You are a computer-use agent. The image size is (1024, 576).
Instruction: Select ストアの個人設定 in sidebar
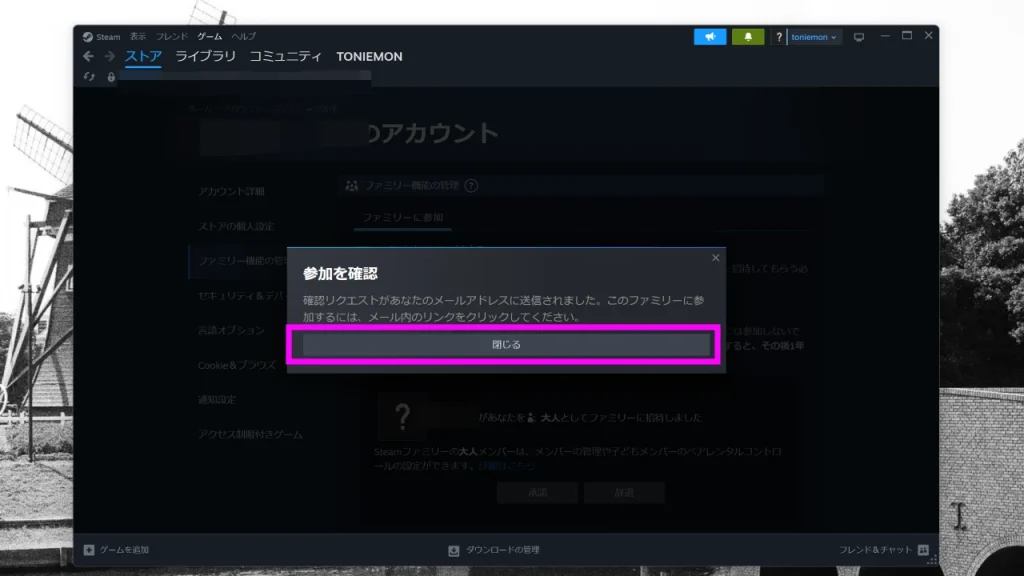pos(236,226)
